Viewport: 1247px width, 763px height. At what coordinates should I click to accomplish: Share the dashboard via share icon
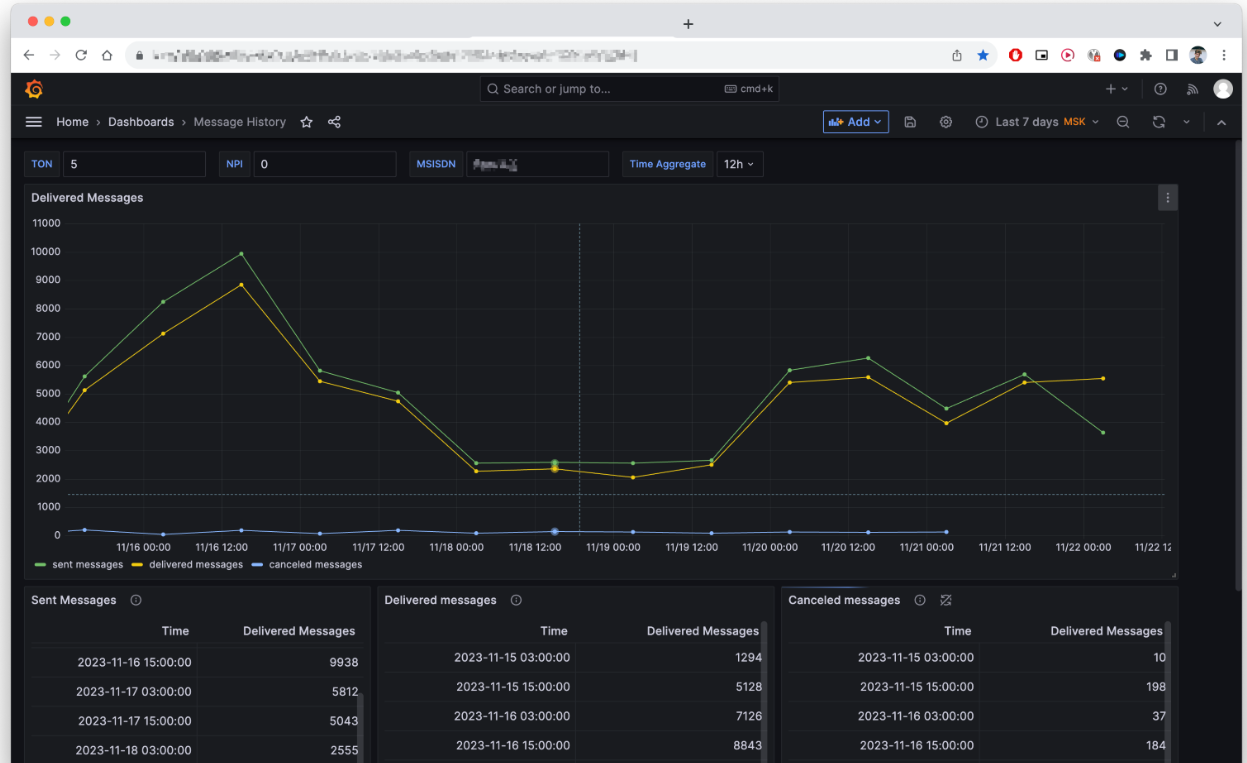335,122
